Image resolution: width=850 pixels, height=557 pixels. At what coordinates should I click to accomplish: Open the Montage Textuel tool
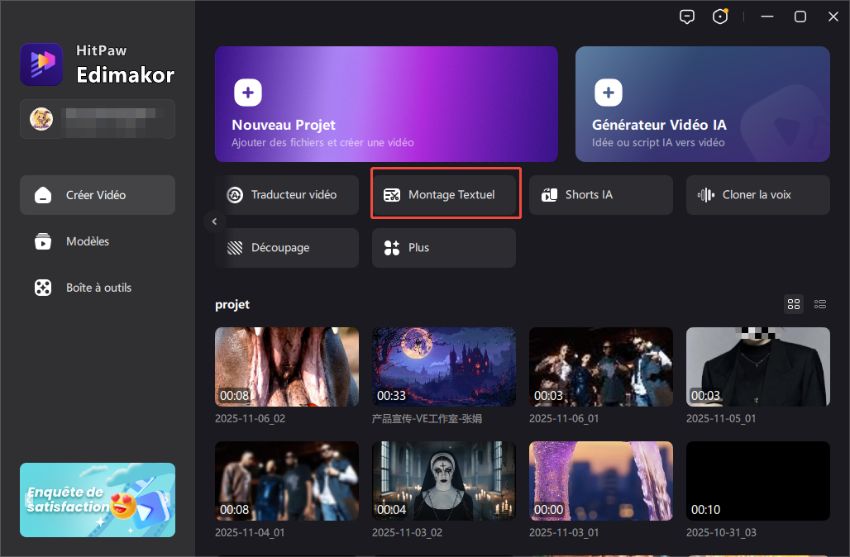tap(444, 195)
